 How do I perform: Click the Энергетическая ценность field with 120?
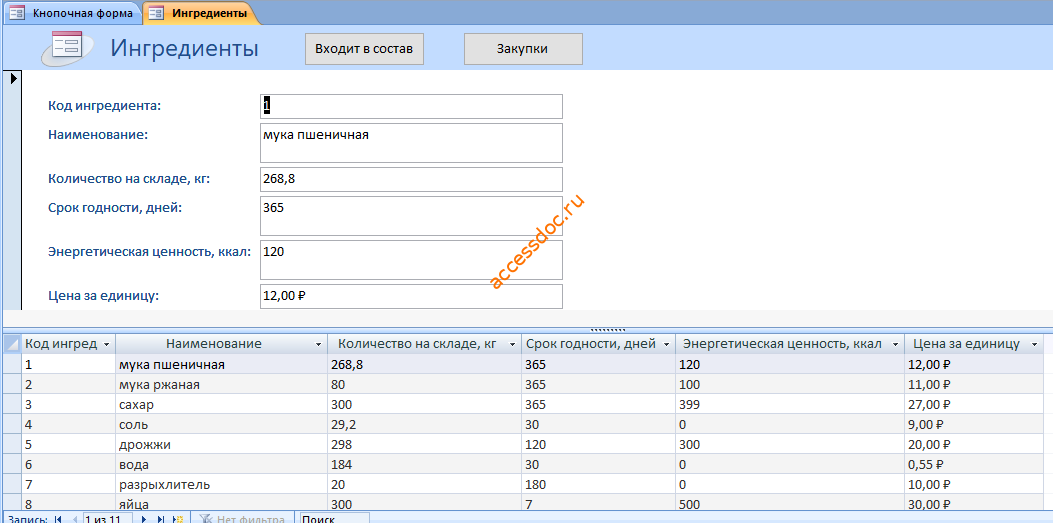pos(411,260)
